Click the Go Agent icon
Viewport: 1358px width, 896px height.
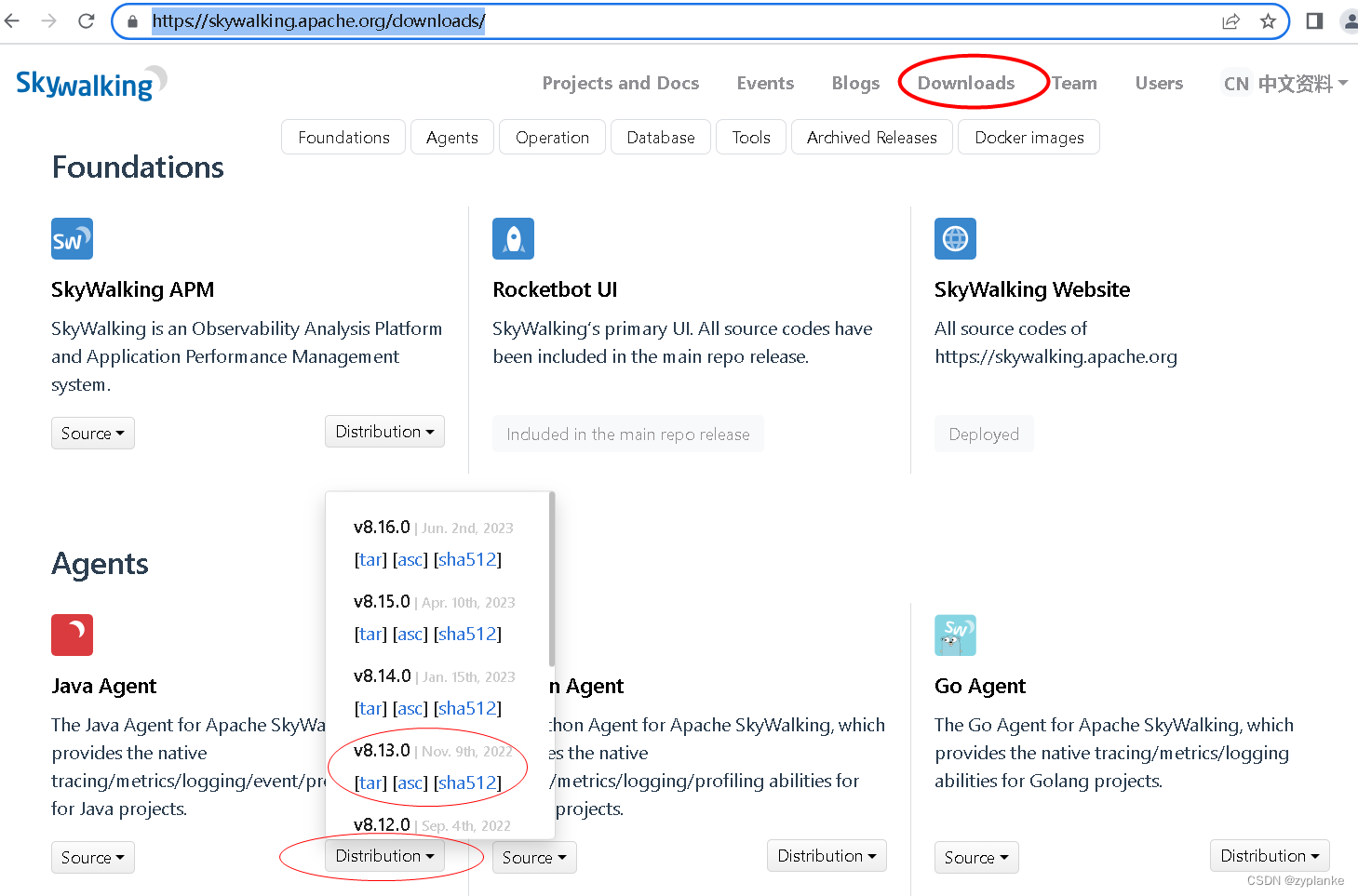click(x=955, y=635)
